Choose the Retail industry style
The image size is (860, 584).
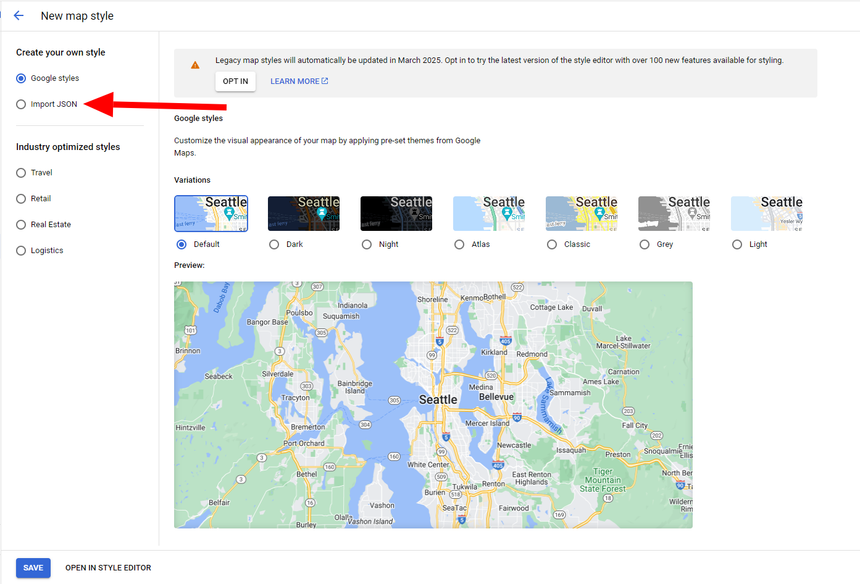point(21,199)
